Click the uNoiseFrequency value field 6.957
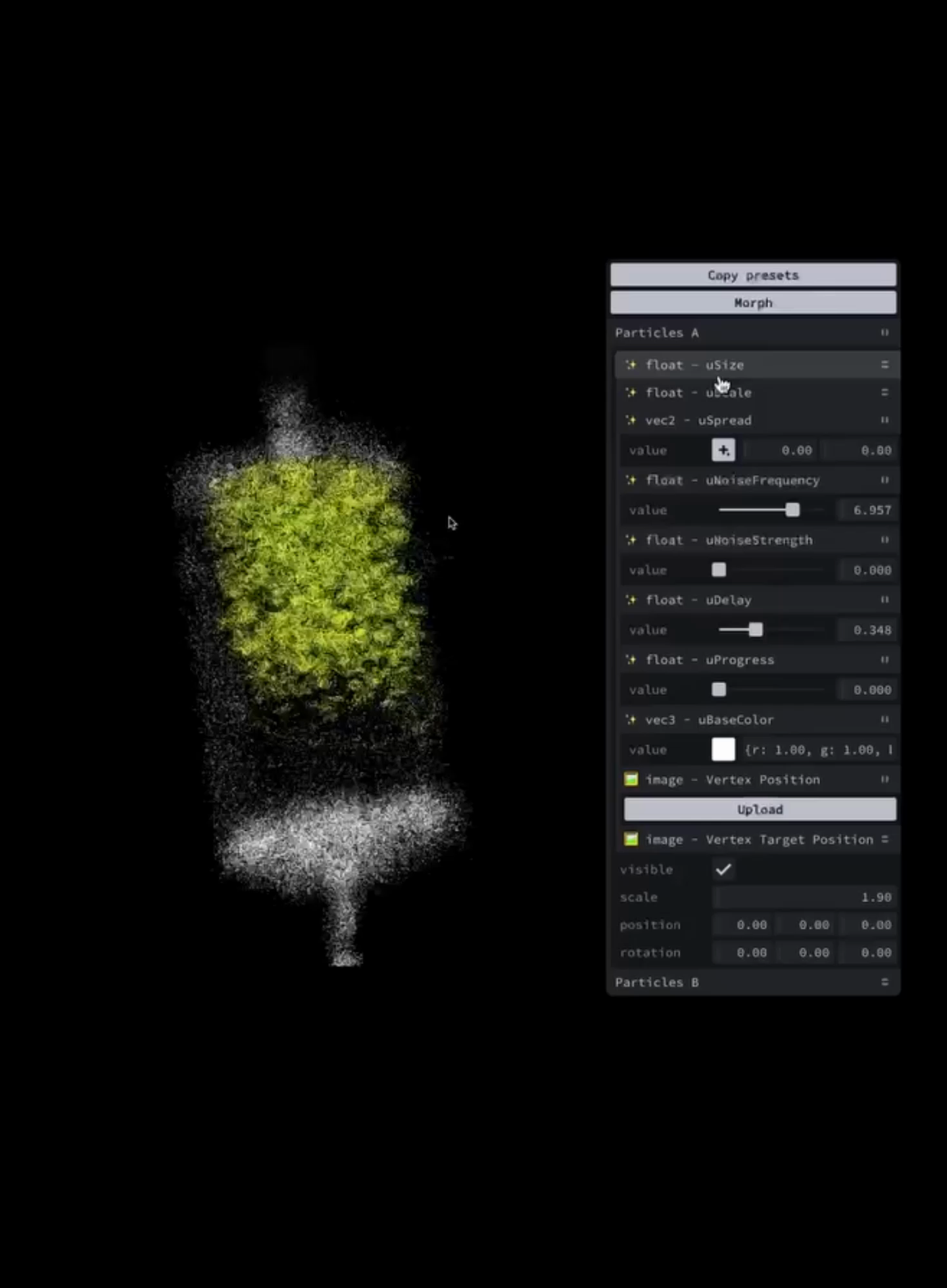947x1288 pixels. pos(867,510)
